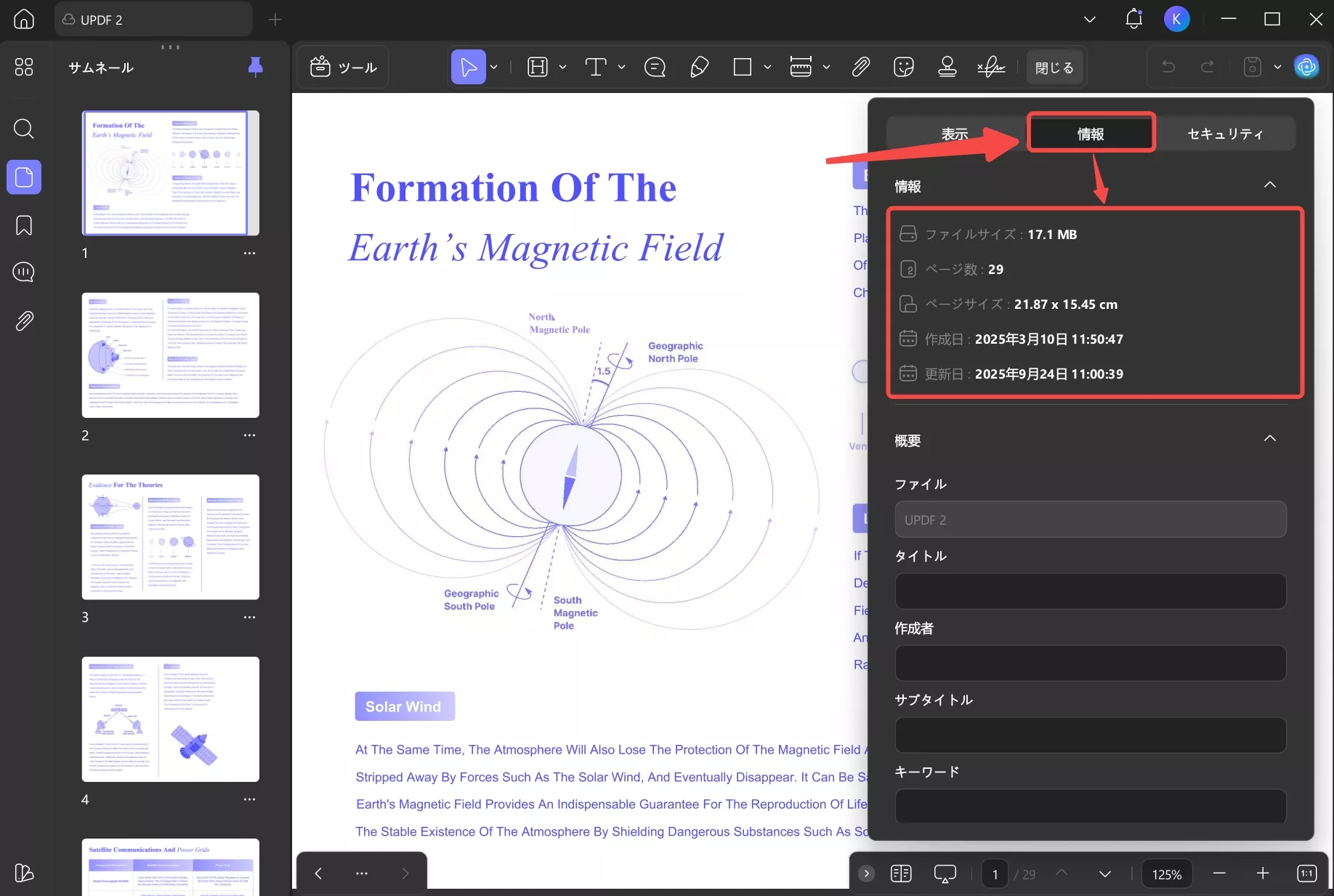Go to the home screen icon
Image resolution: width=1334 pixels, height=896 pixels.
tap(24, 20)
